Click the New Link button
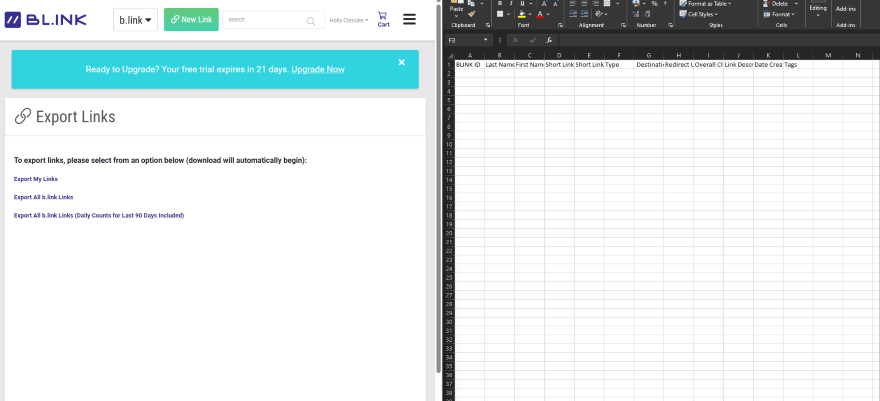Image resolution: width=880 pixels, height=401 pixels. click(x=191, y=20)
